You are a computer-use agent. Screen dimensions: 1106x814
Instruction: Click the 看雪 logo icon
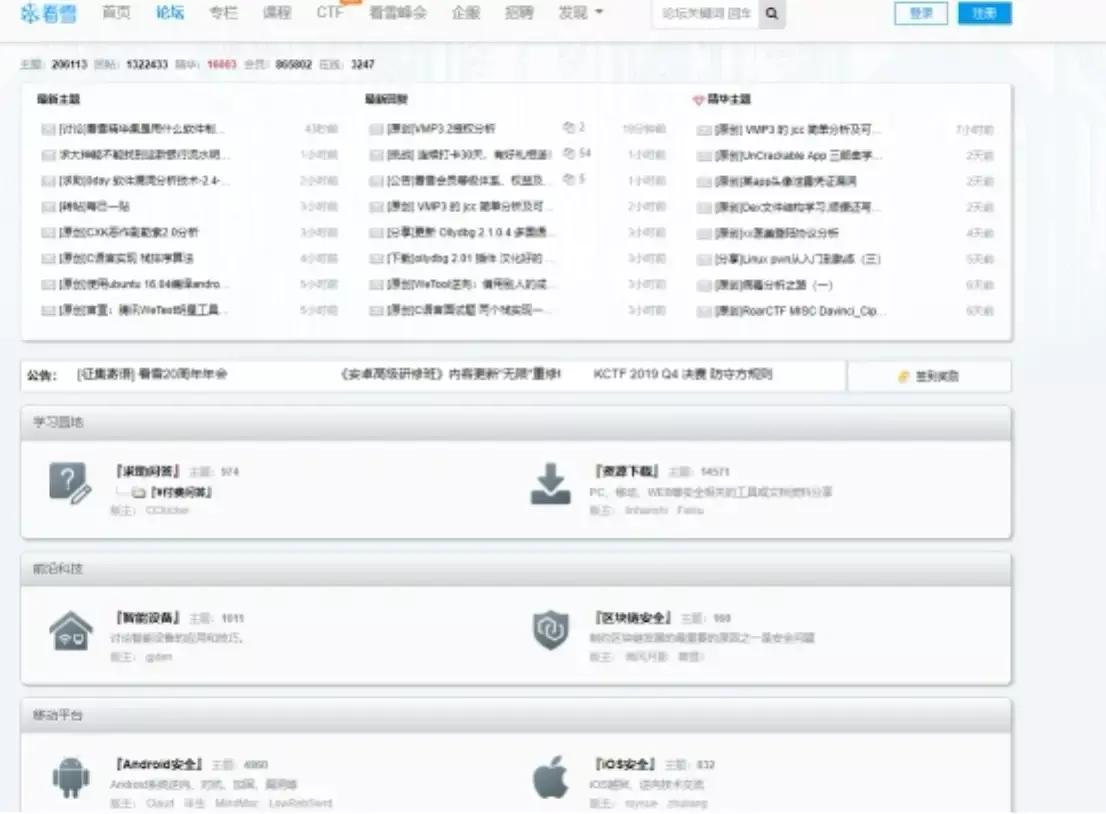(x=28, y=14)
